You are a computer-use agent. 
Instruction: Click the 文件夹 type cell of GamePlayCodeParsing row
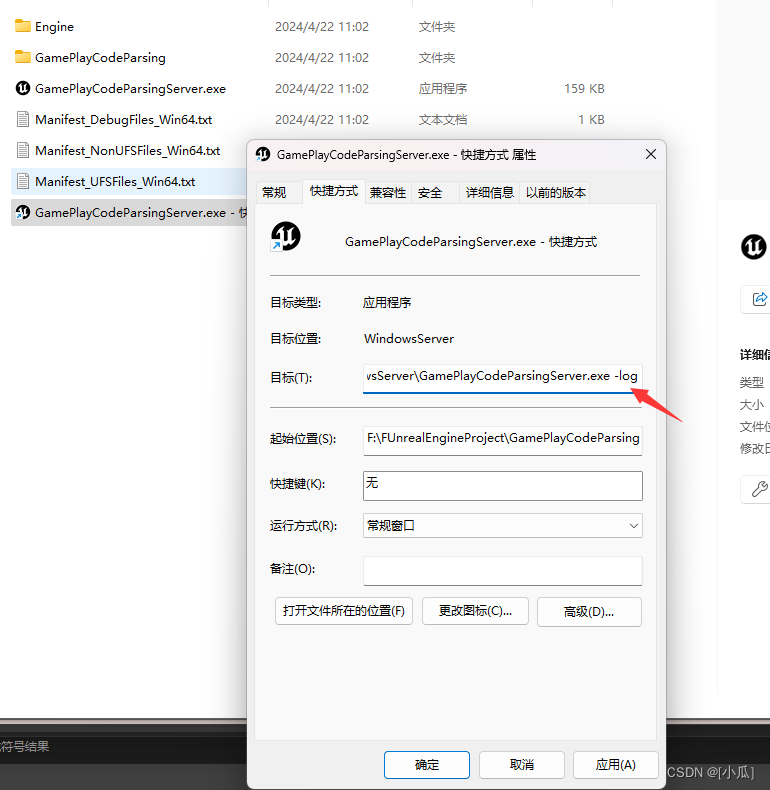437,57
